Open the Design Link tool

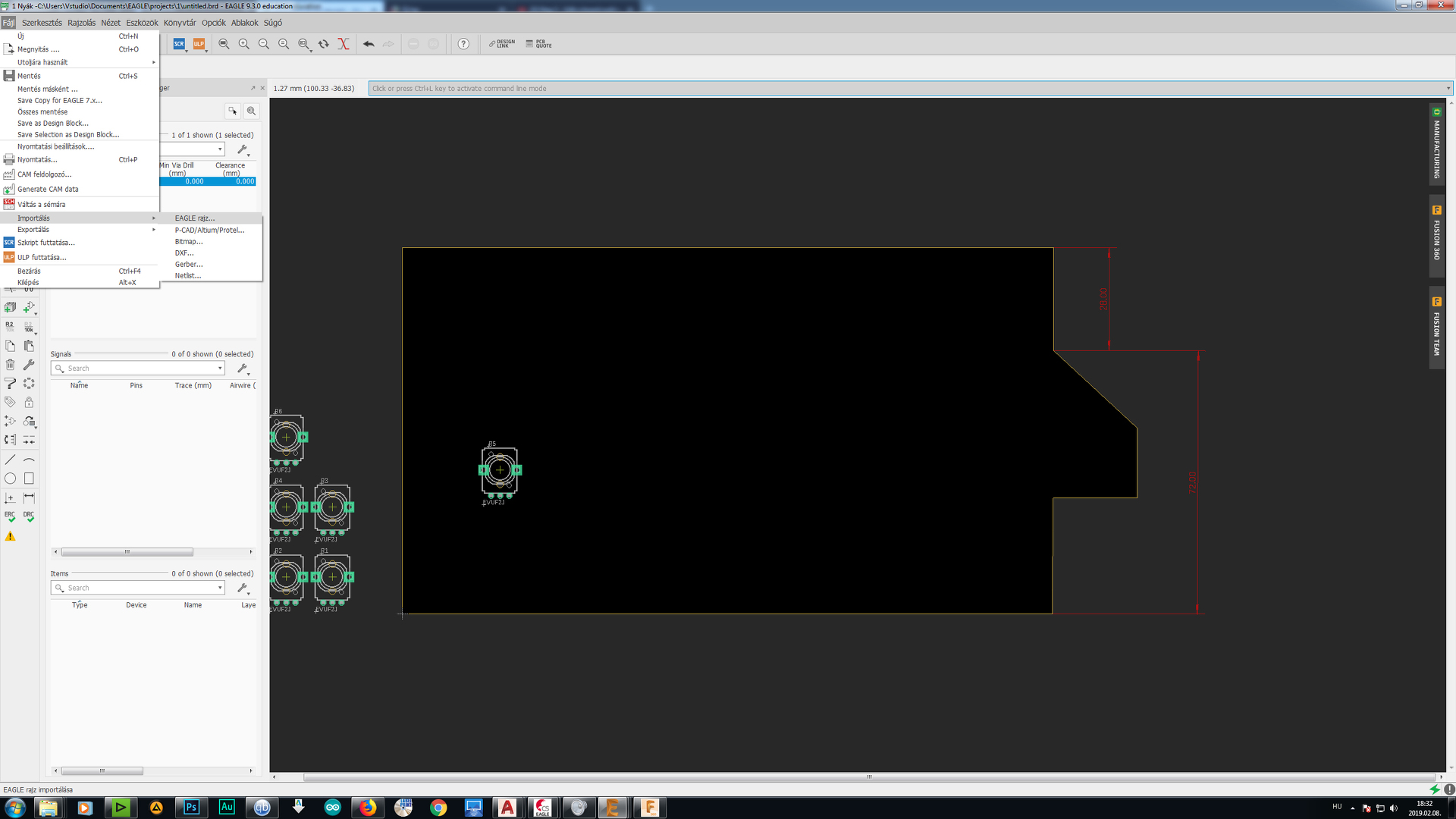tap(502, 44)
